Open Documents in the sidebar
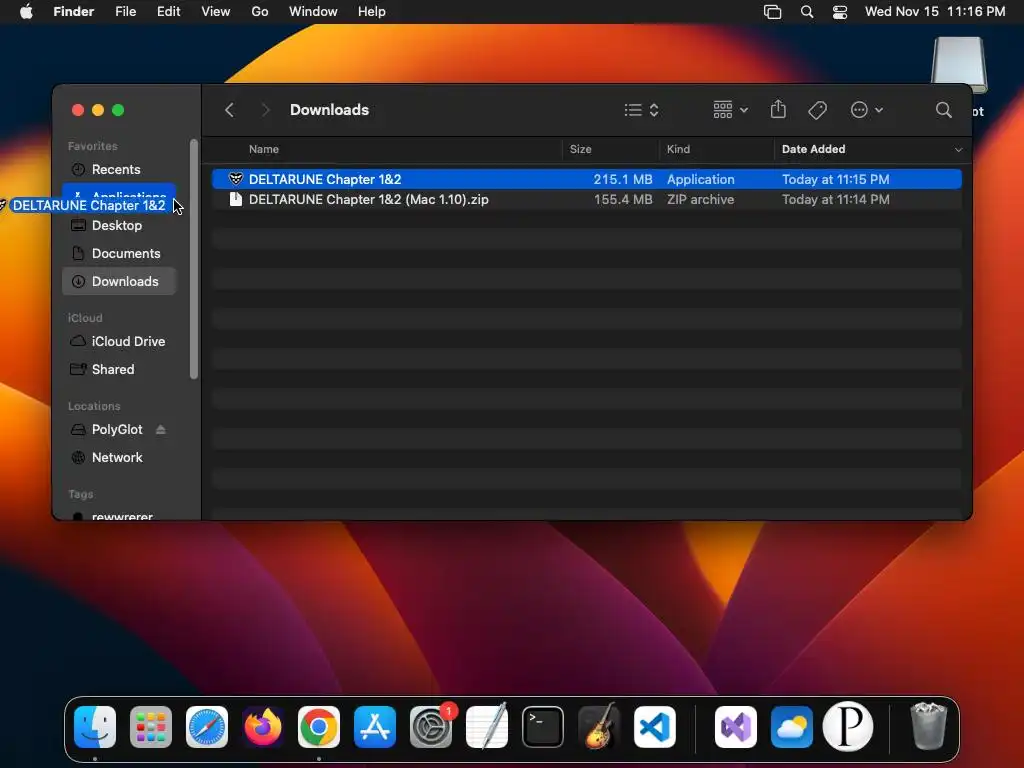This screenshot has width=1024, height=768. 119,253
